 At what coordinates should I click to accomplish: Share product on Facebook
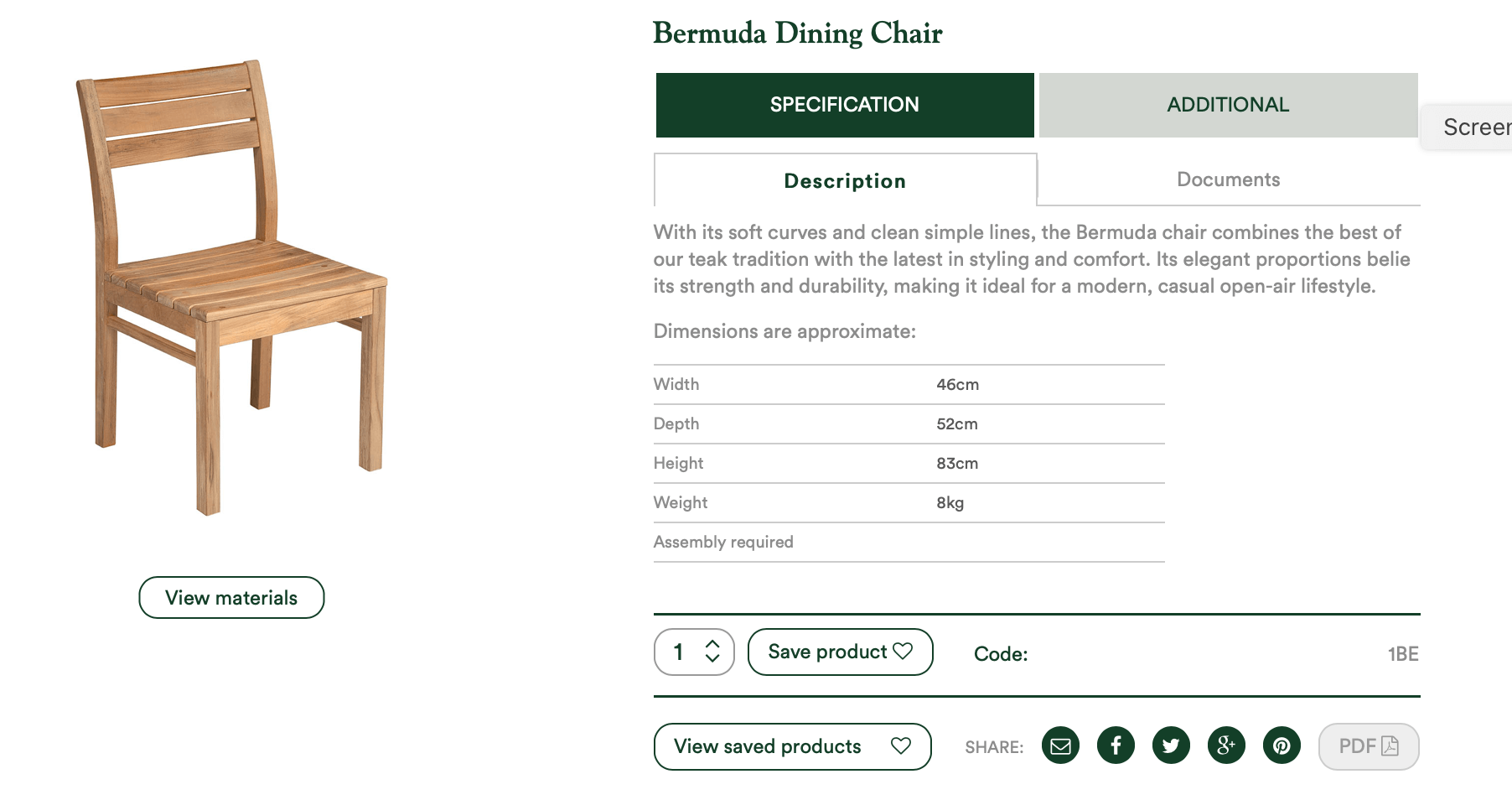pyautogui.click(x=1116, y=745)
